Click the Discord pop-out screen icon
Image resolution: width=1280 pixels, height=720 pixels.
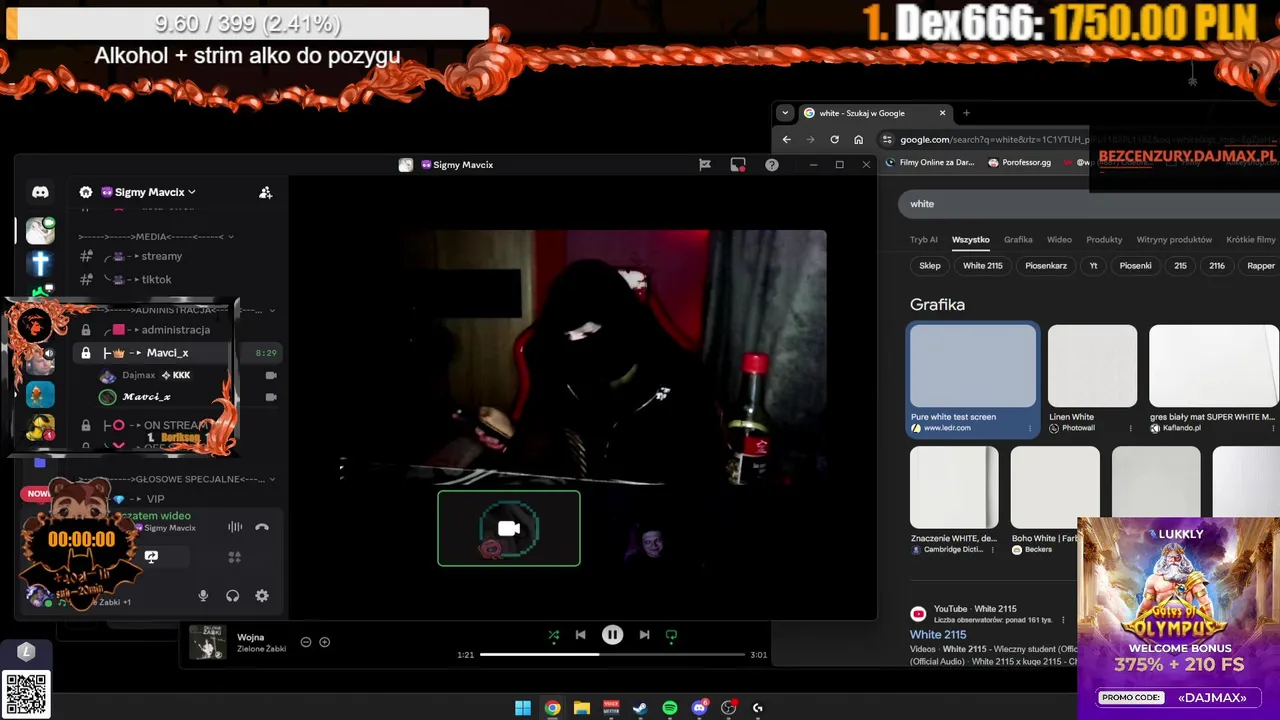pos(738,165)
